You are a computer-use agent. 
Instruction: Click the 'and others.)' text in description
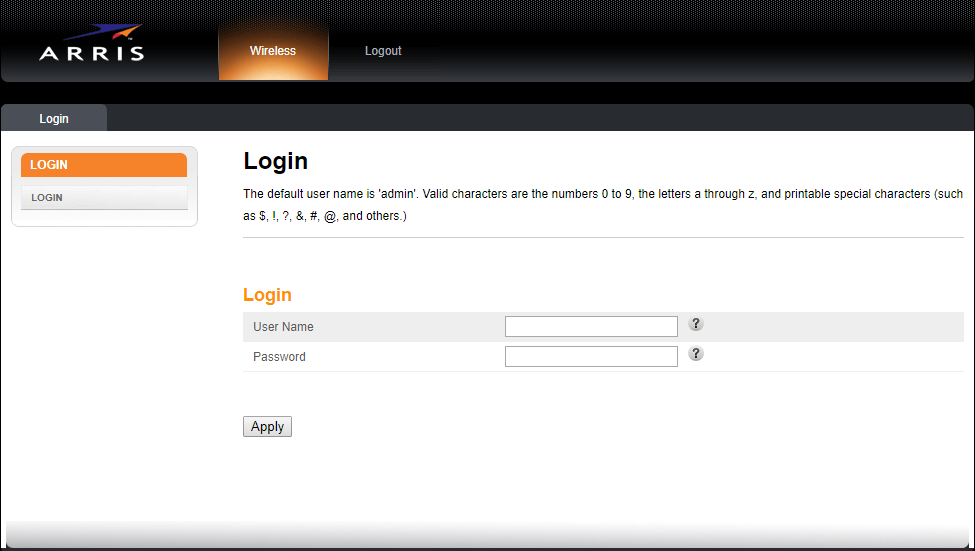pos(374,216)
